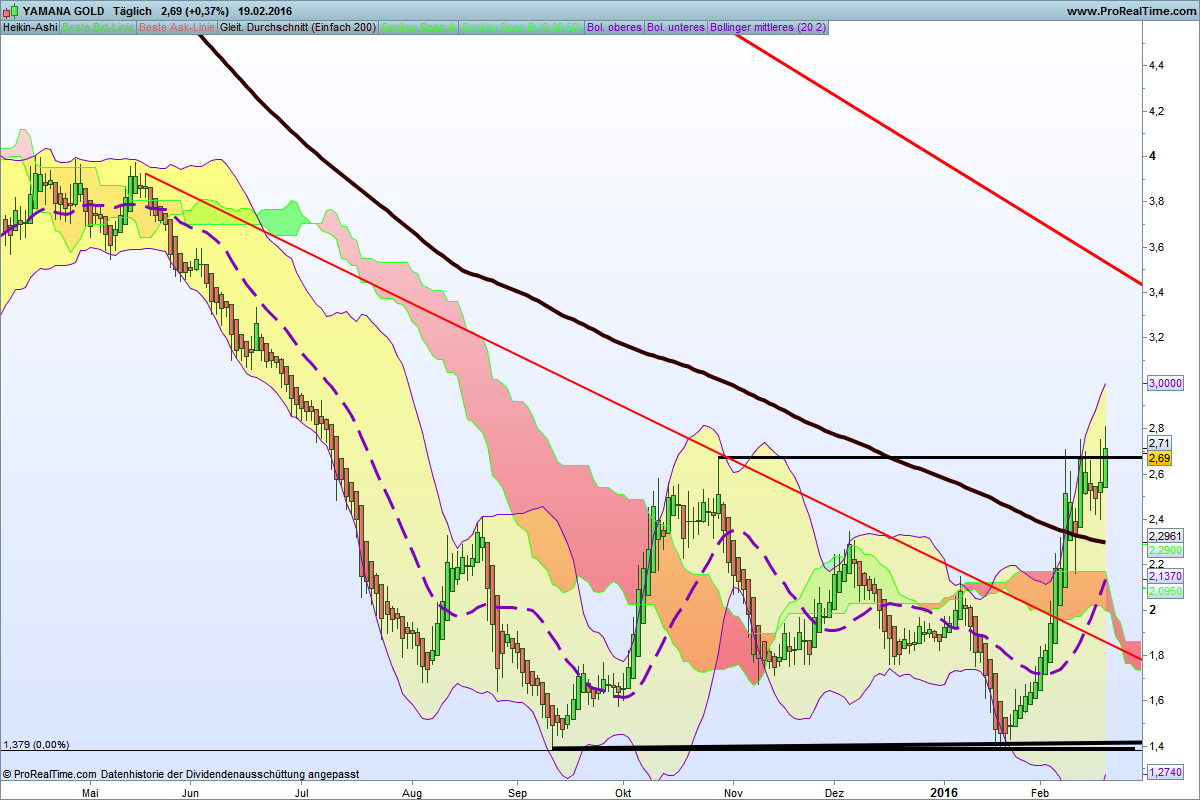The width and height of the screenshot is (1200, 800).
Task: Click the www.ProRealTime.com link
Action: point(1130,11)
